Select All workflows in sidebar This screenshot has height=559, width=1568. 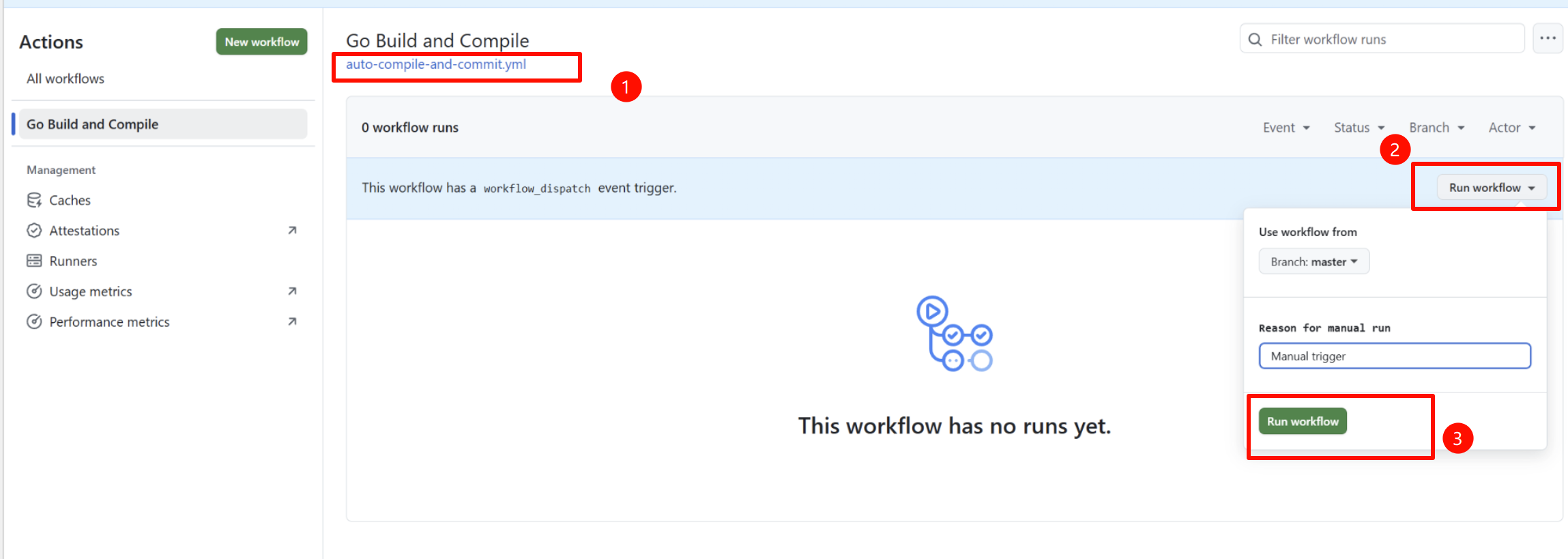point(66,78)
